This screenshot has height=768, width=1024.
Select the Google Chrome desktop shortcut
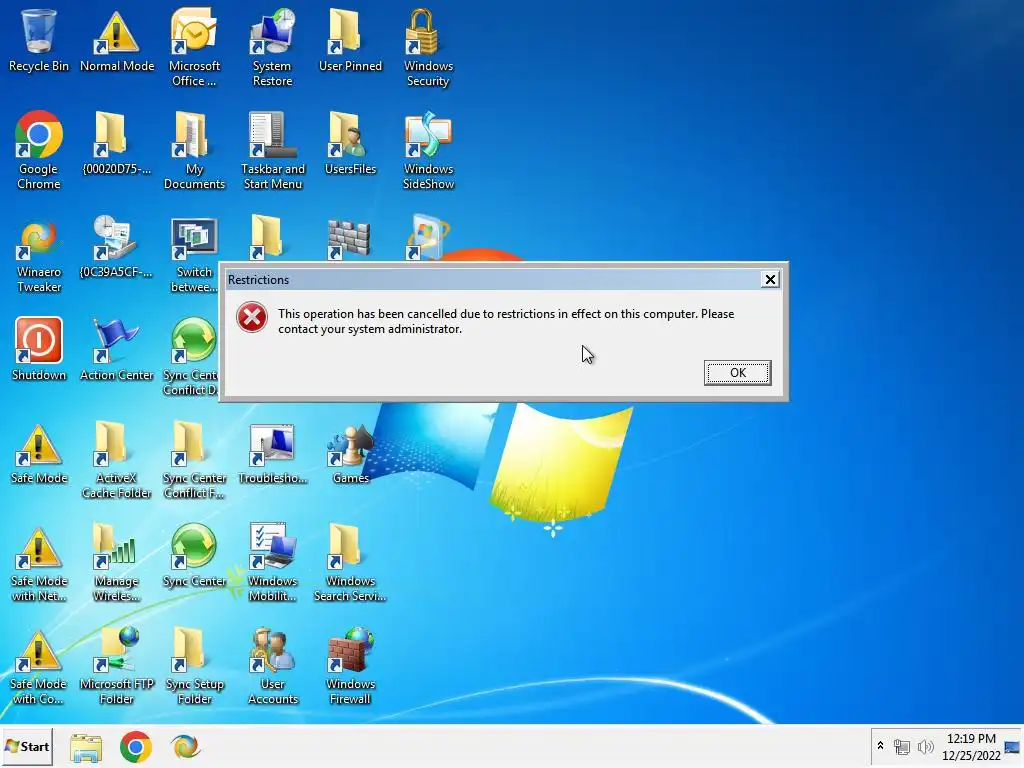coord(39,150)
